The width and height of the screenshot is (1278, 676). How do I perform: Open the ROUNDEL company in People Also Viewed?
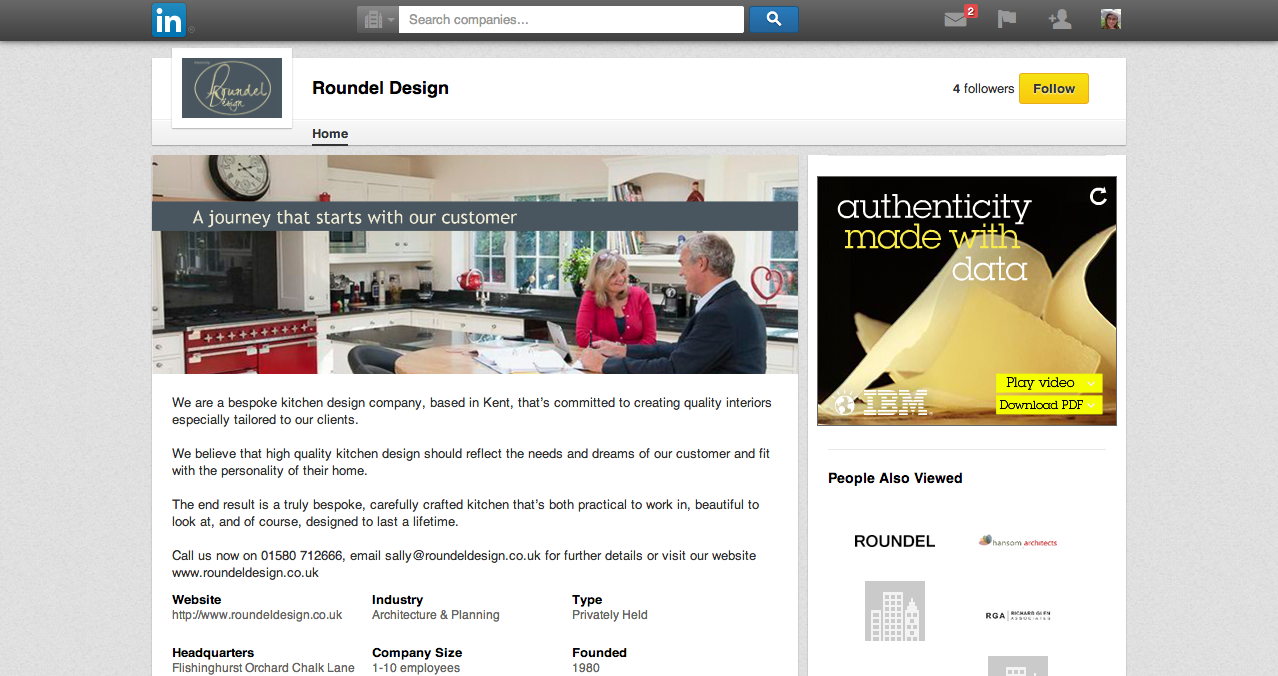[x=895, y=541]
